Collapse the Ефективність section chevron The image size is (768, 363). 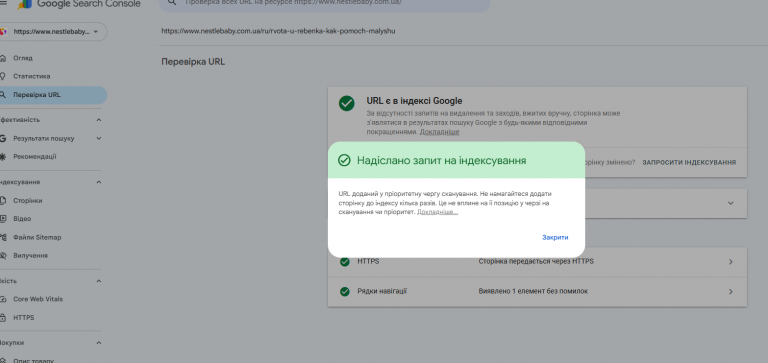(x=98, y=120)
